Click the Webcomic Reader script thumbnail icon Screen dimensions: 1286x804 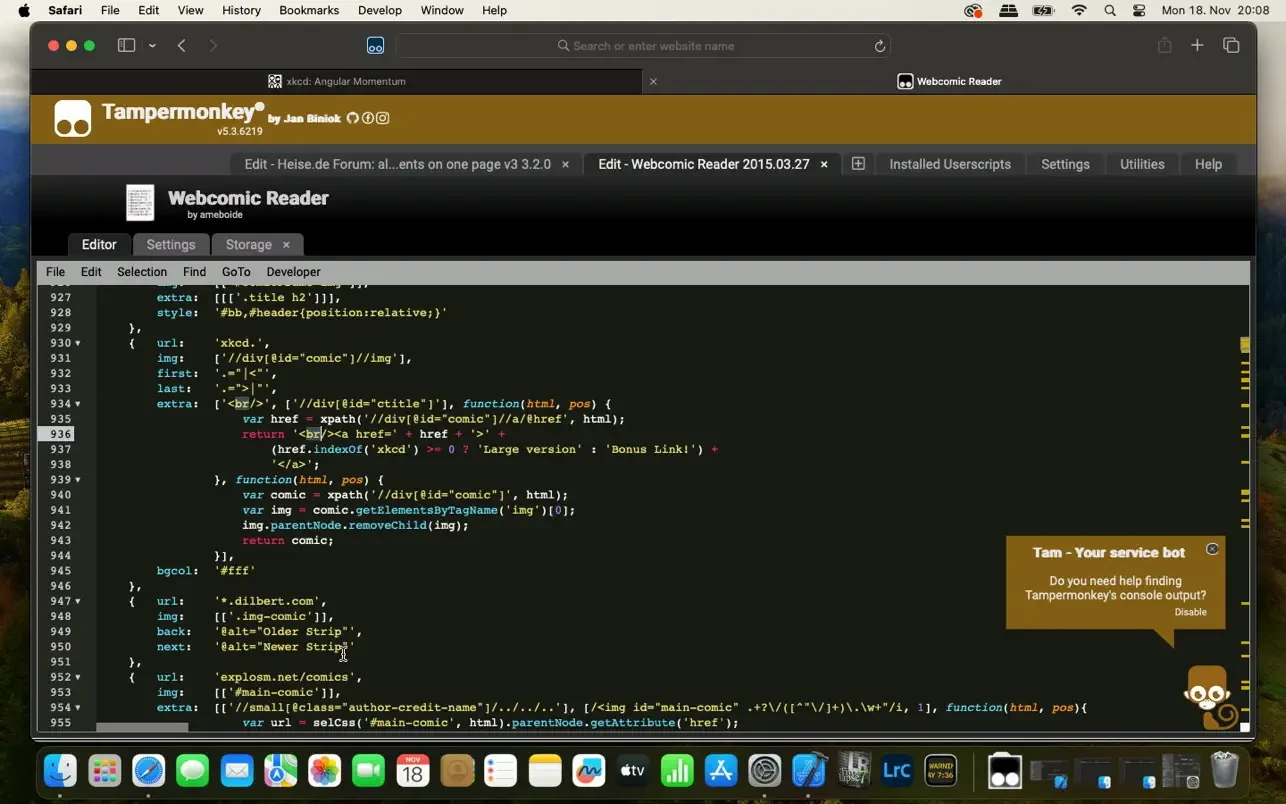click(140, 203)
